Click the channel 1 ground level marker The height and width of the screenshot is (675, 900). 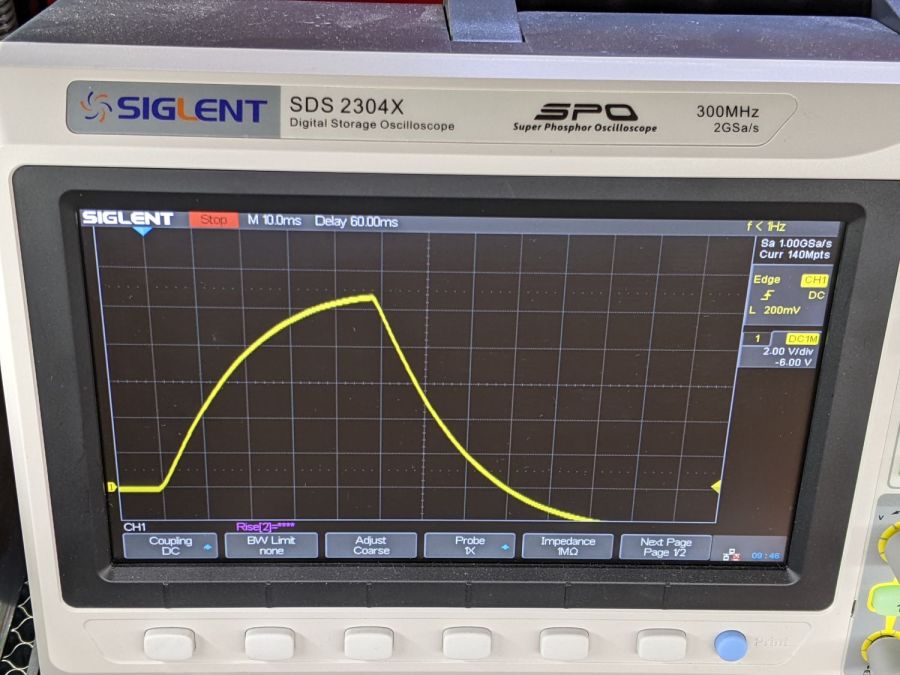pyautogui.click(x=110, y=486)
